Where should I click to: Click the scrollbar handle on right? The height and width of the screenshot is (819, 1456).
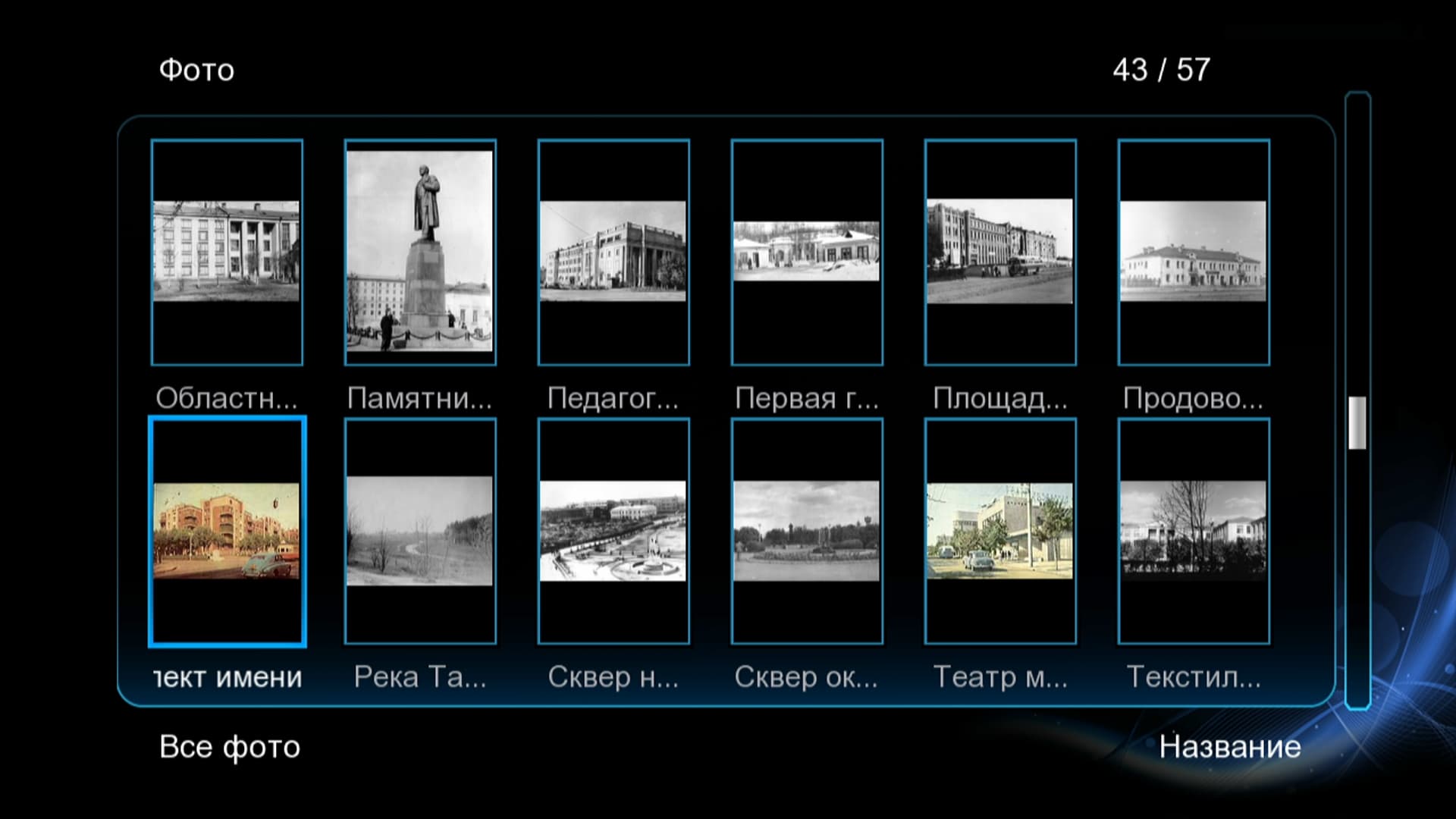(1357, 422)
